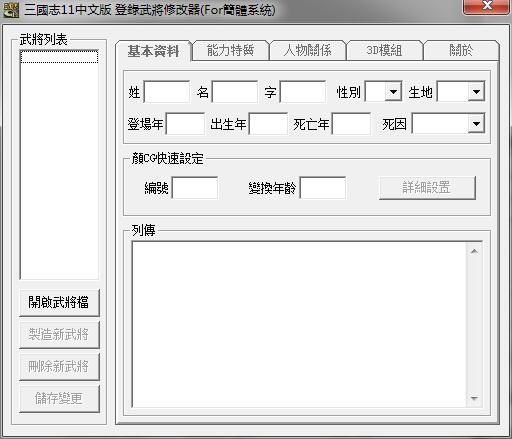The width and height of the screenshot is (512, 439).
Task: Switch to the 能力特技 tab
Action: tap(230, 50)
